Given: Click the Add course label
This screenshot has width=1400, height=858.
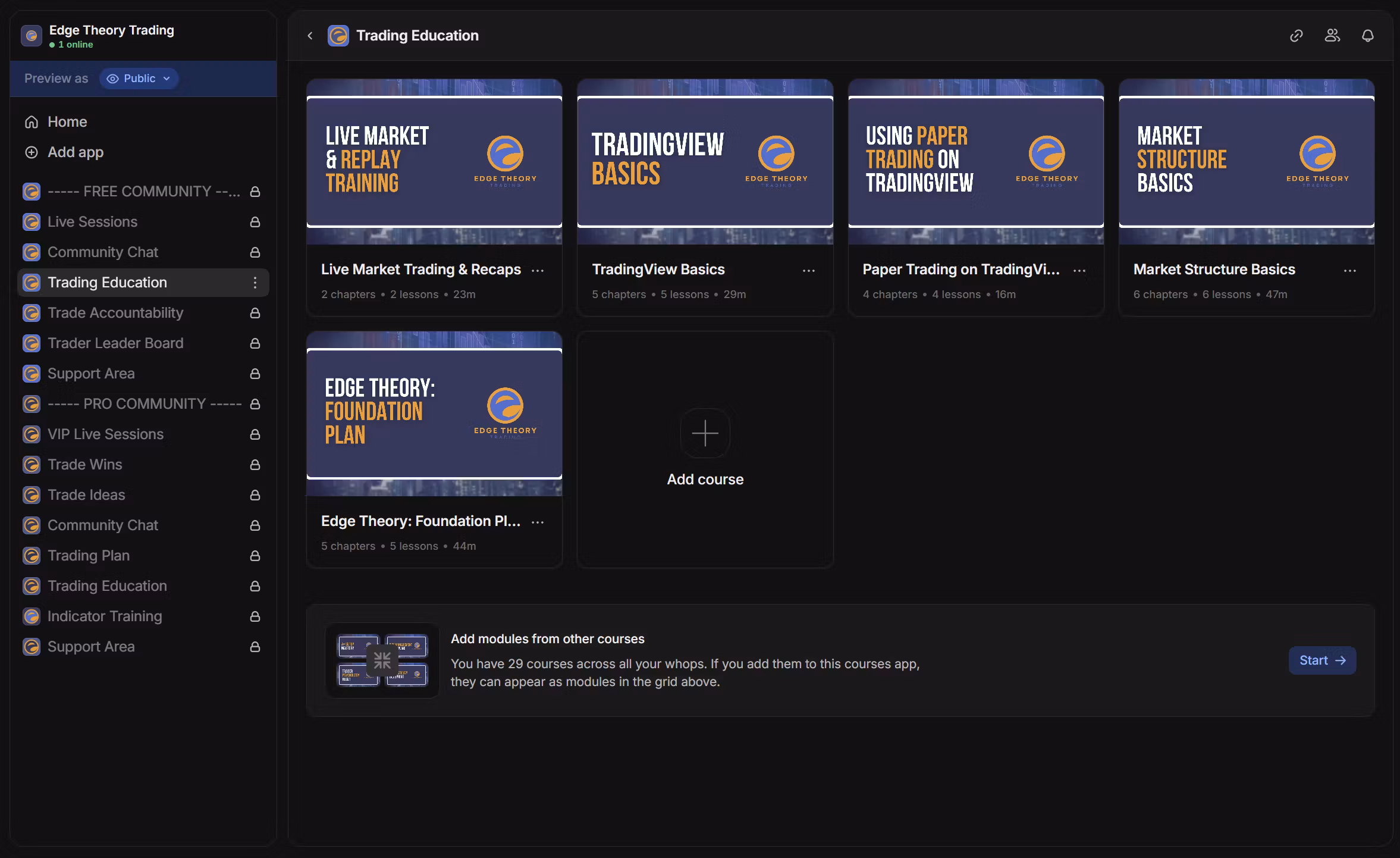Looking at the screenshot, I should [705, 480].
